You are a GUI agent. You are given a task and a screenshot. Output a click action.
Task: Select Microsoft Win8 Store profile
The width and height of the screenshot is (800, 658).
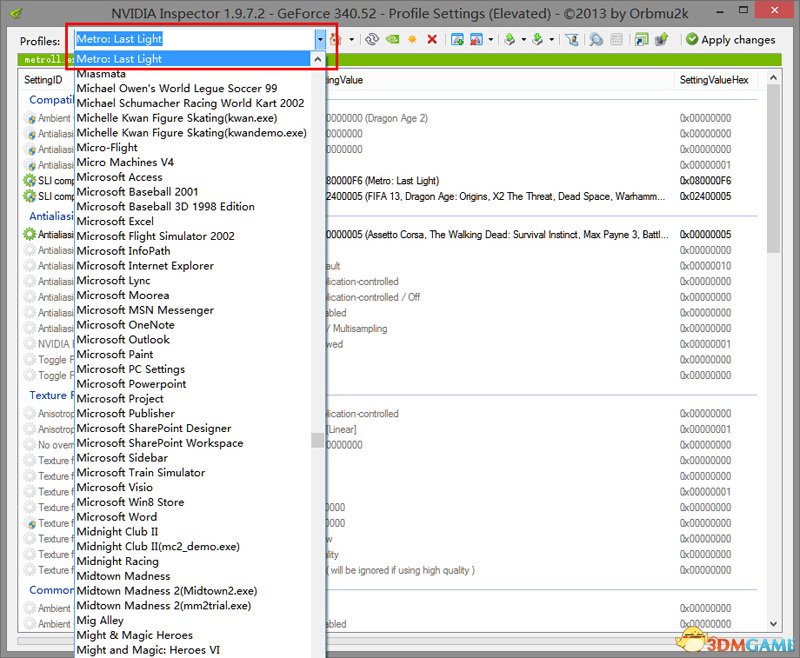coord(130,502)
